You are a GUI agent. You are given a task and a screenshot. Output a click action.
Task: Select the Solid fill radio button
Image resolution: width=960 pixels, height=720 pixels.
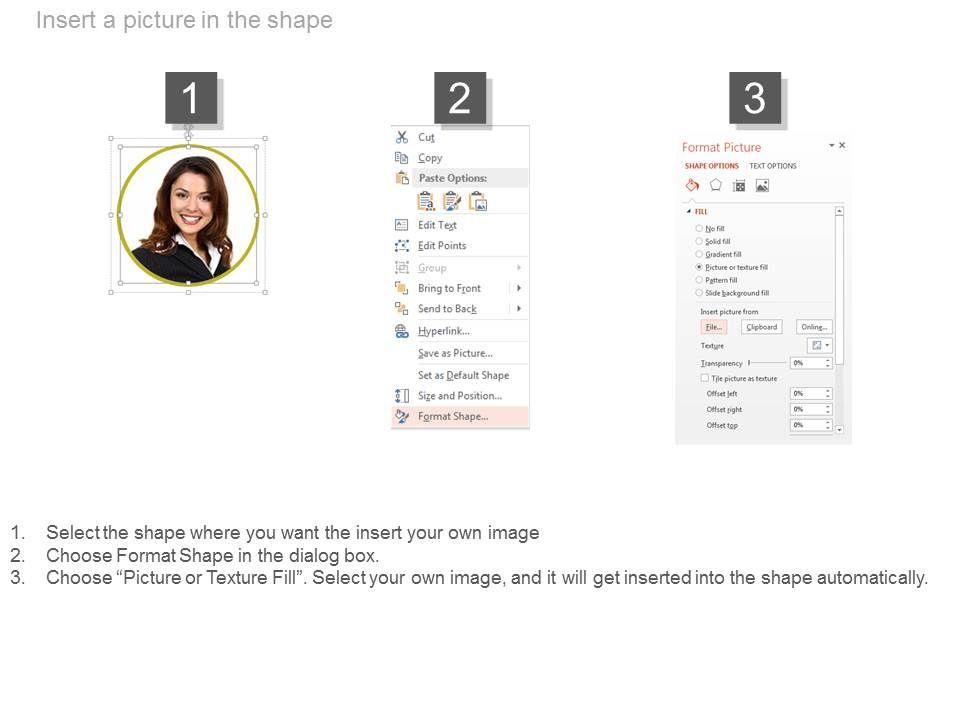coord(699,241)
